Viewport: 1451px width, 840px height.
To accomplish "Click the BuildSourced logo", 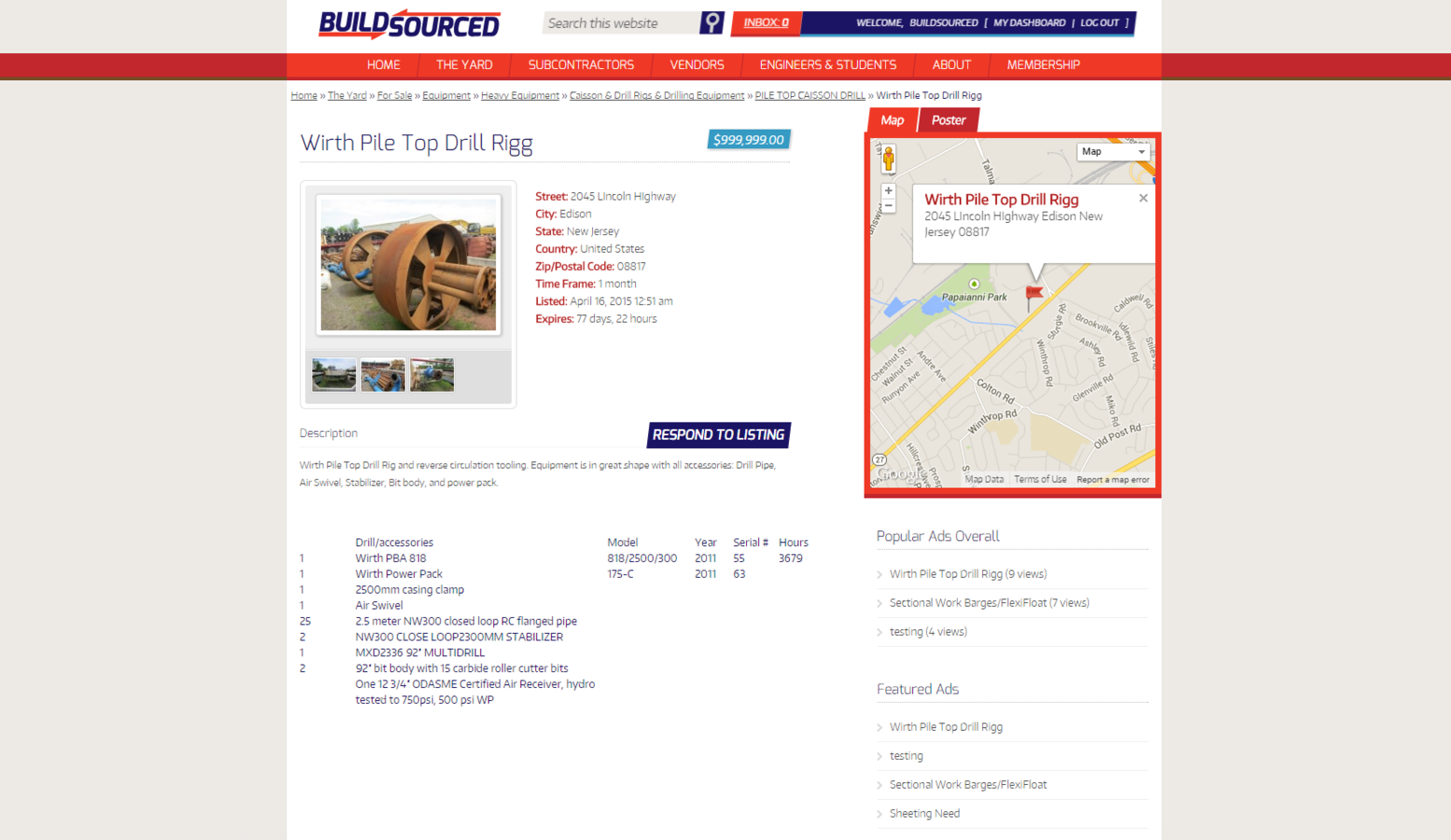I will tap(409, 24).
